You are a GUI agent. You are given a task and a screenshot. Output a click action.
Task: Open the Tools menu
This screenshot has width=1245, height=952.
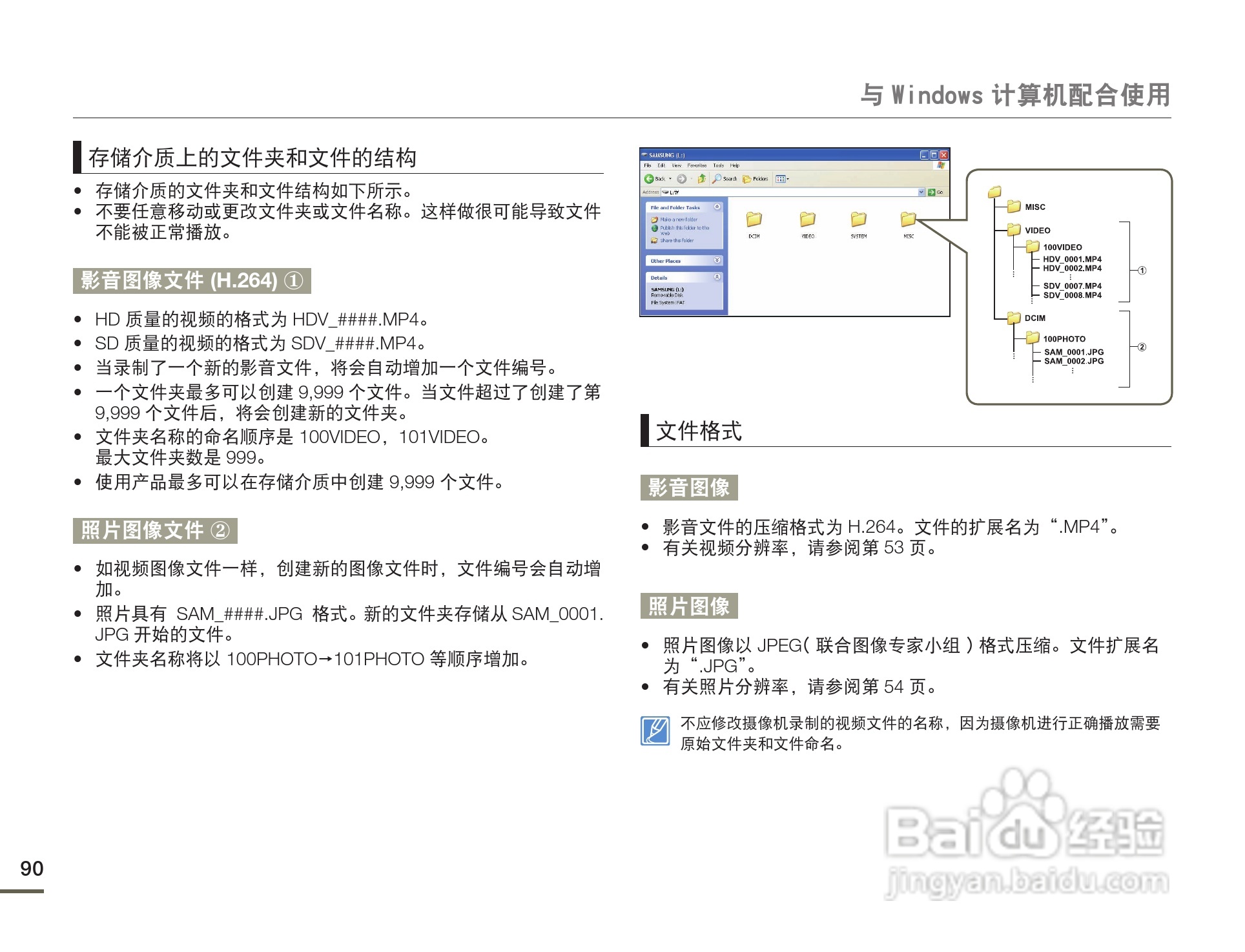(718, 165)
